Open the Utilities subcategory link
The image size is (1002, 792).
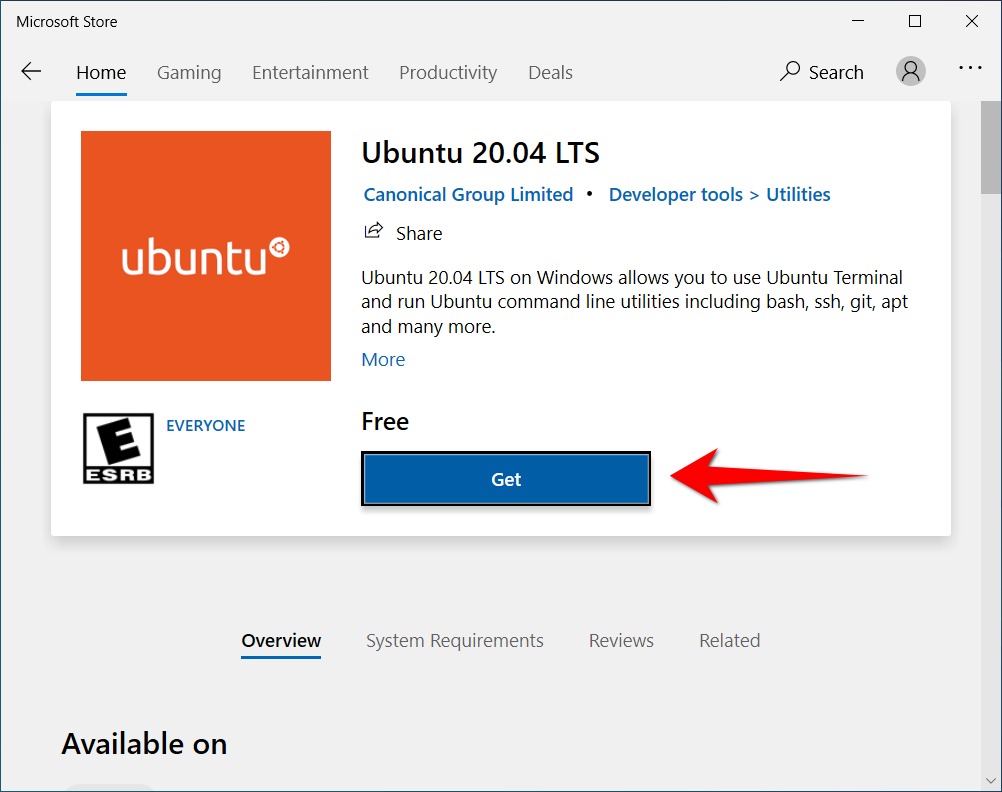coord(798,194)
